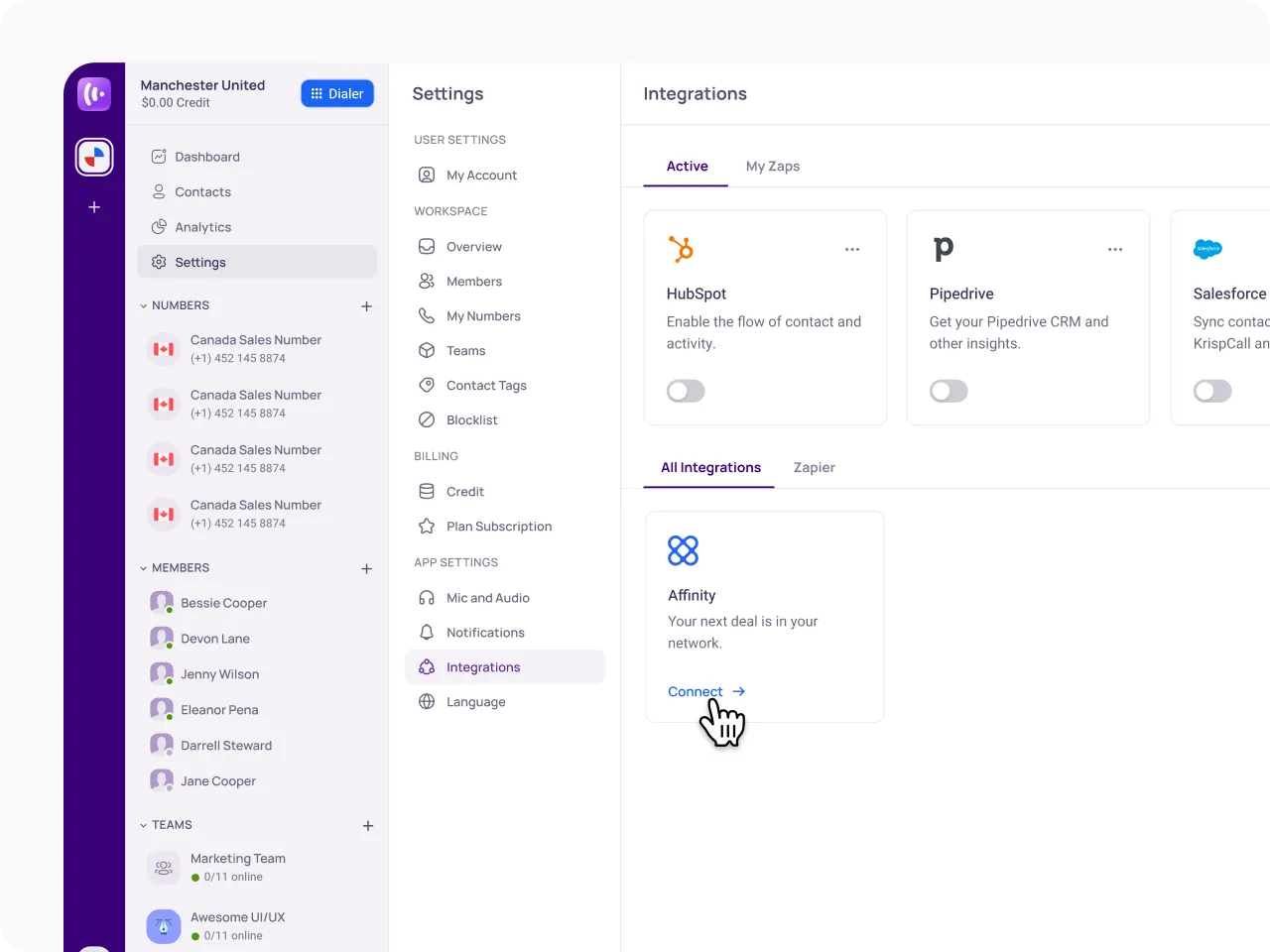Image resolution: width=1270 pixels, height=952 pixels.
Task: Click the Notifications bell icon
Action: (427, 633)
